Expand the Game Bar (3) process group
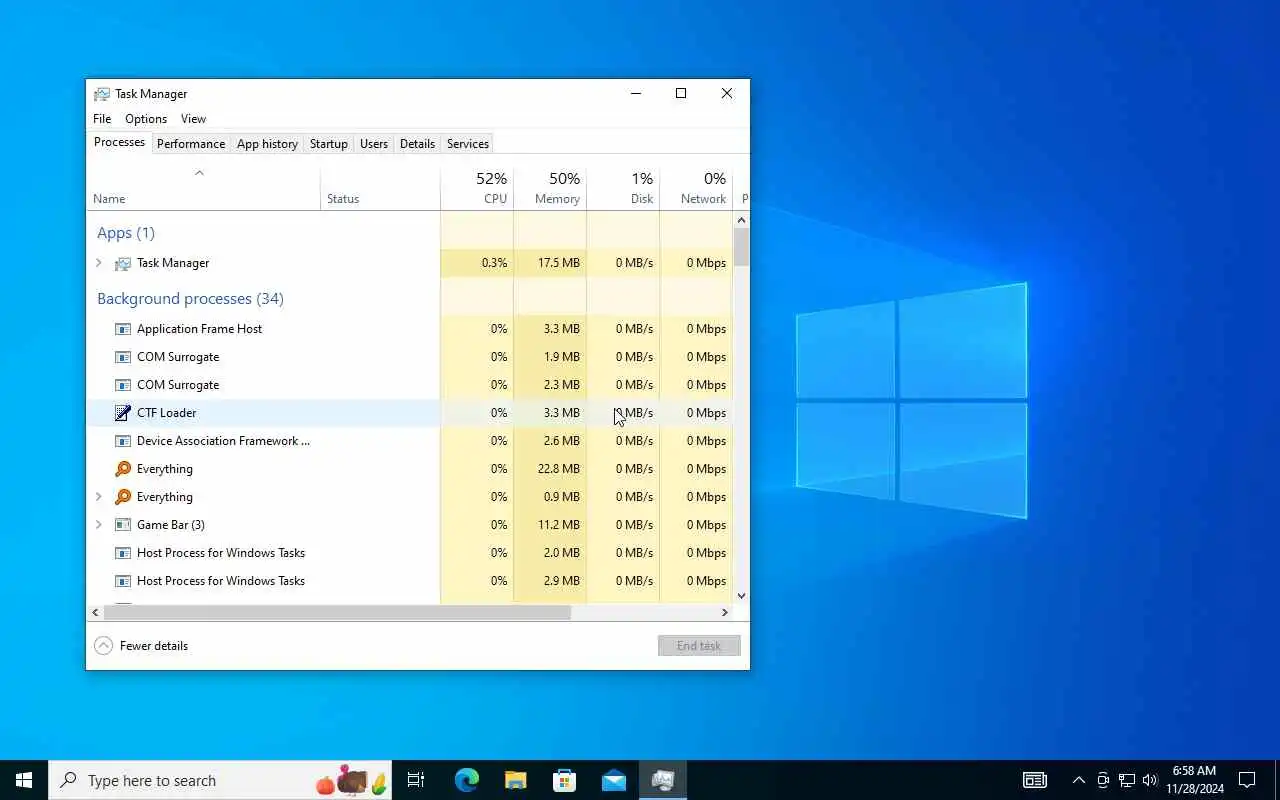This screenshot has height=800, width=1280. point(98,525)
